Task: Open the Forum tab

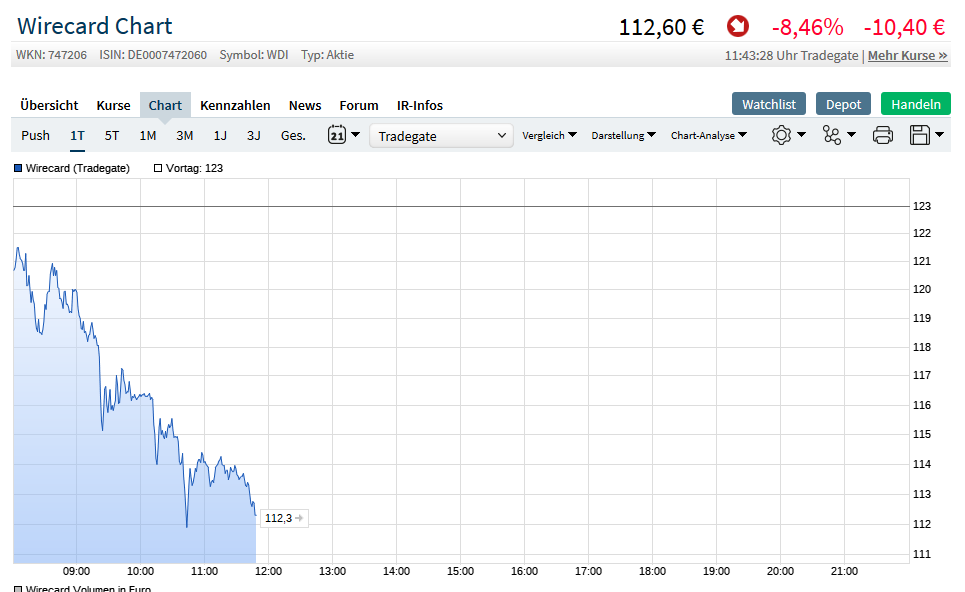Action: 359,105
